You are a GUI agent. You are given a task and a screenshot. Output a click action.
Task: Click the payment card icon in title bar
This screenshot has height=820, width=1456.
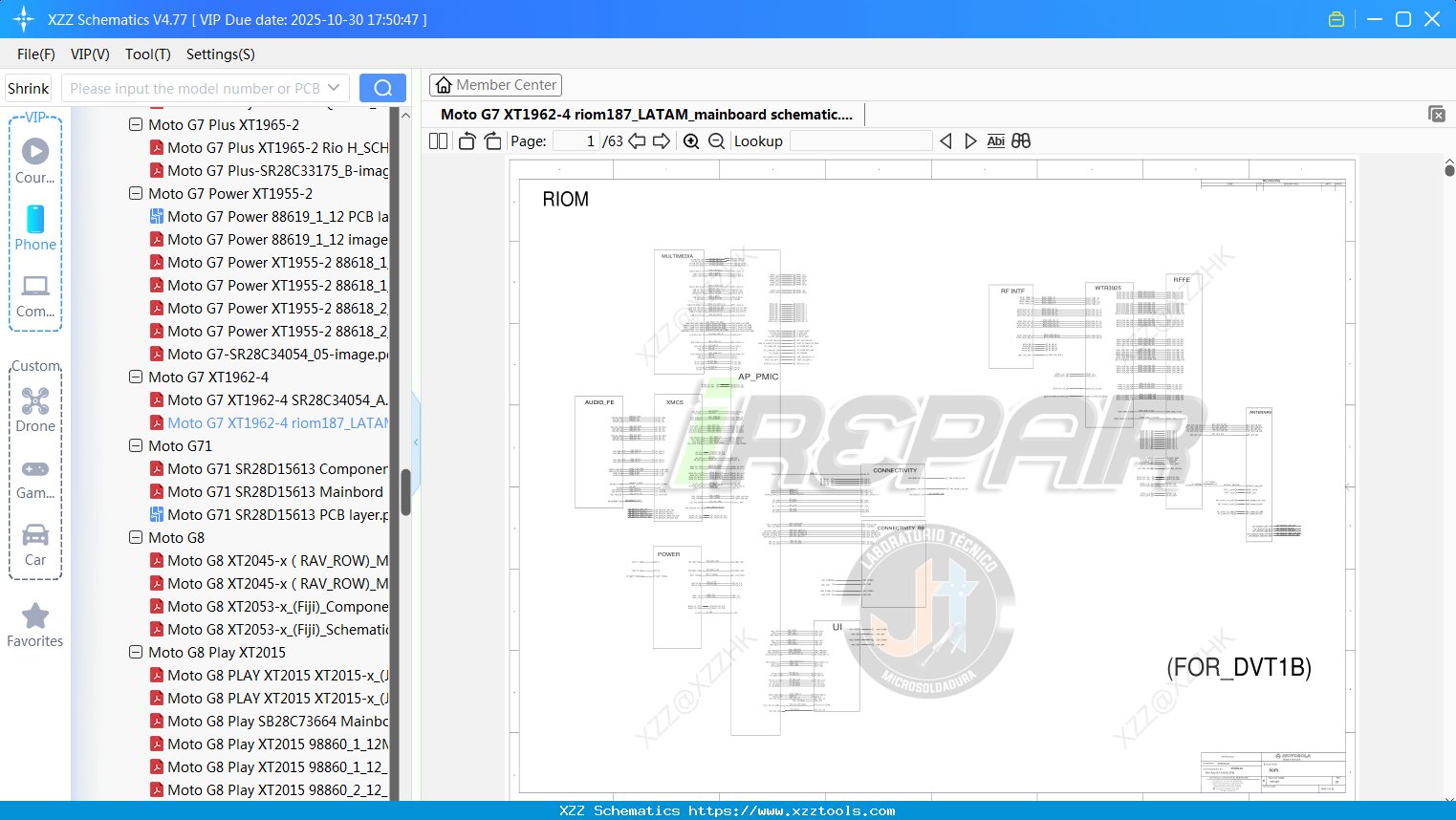(x=1336, y=18)
